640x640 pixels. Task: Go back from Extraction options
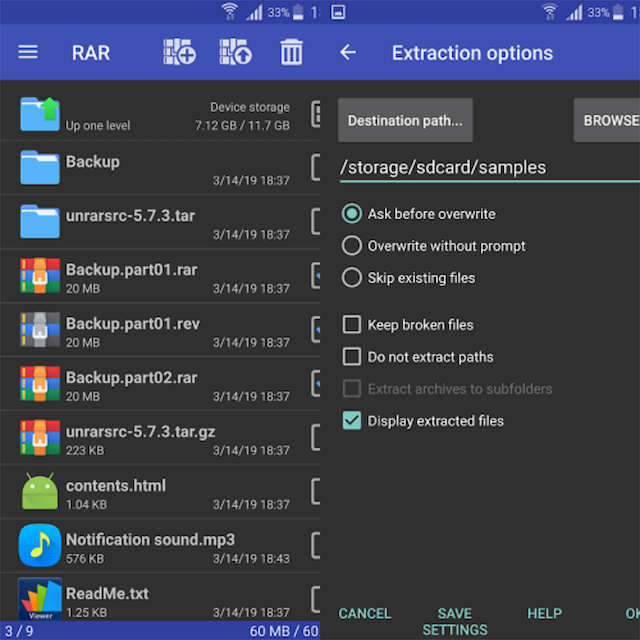pos(348,52)
